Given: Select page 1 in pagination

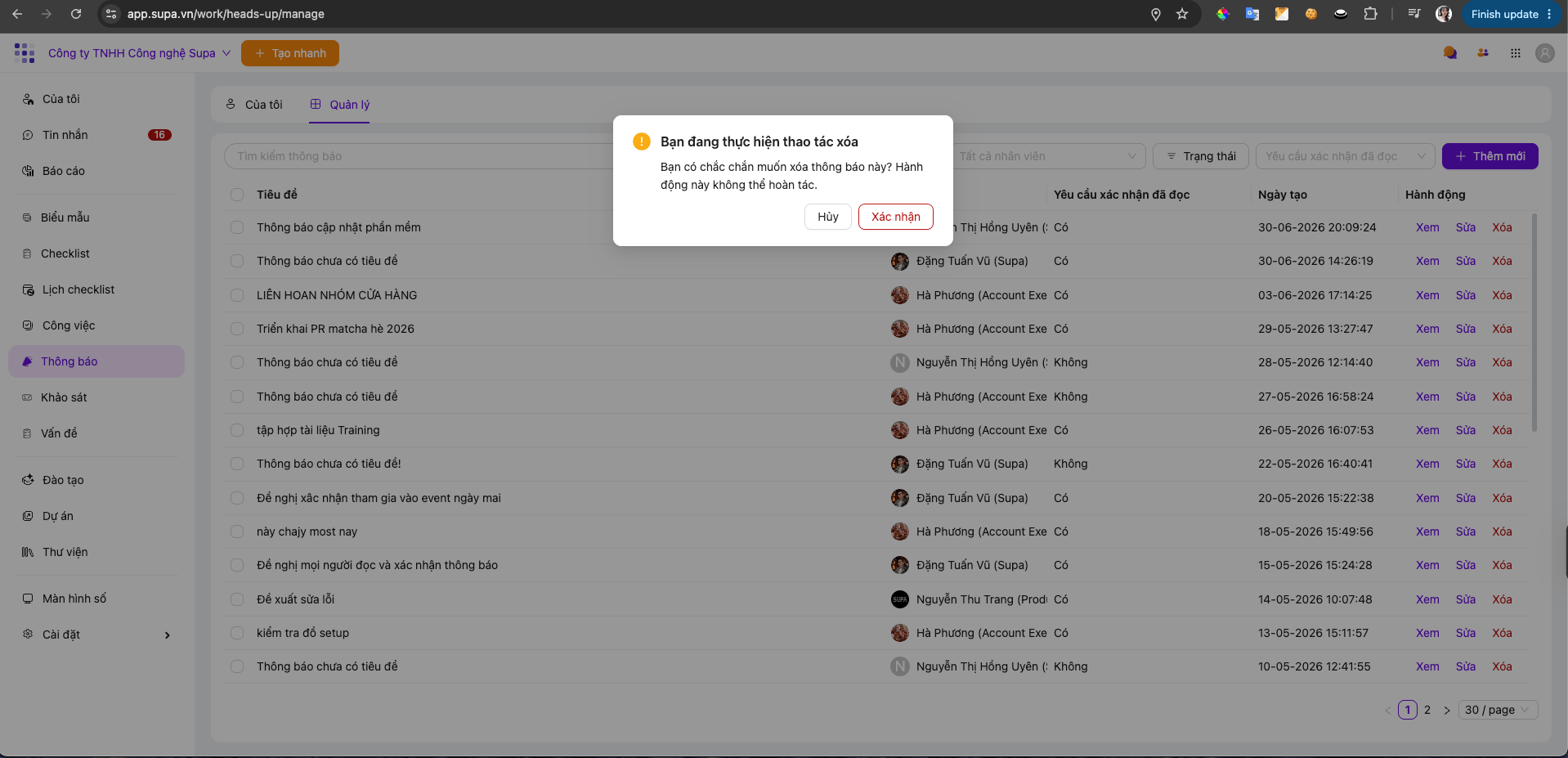Looking at the screenshot, I should click(1408, 710).
